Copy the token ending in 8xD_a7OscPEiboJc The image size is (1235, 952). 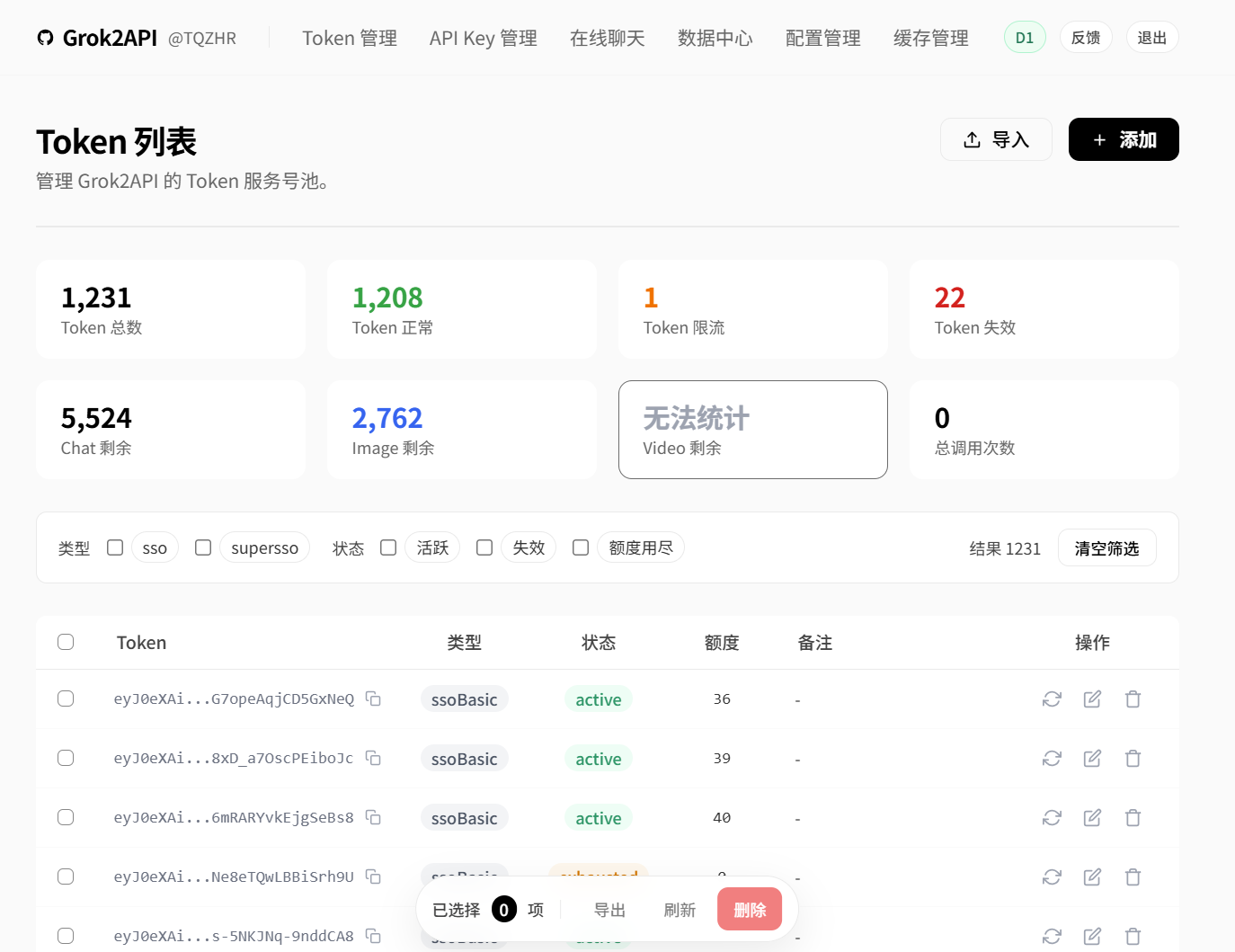(x=373, y=758)
